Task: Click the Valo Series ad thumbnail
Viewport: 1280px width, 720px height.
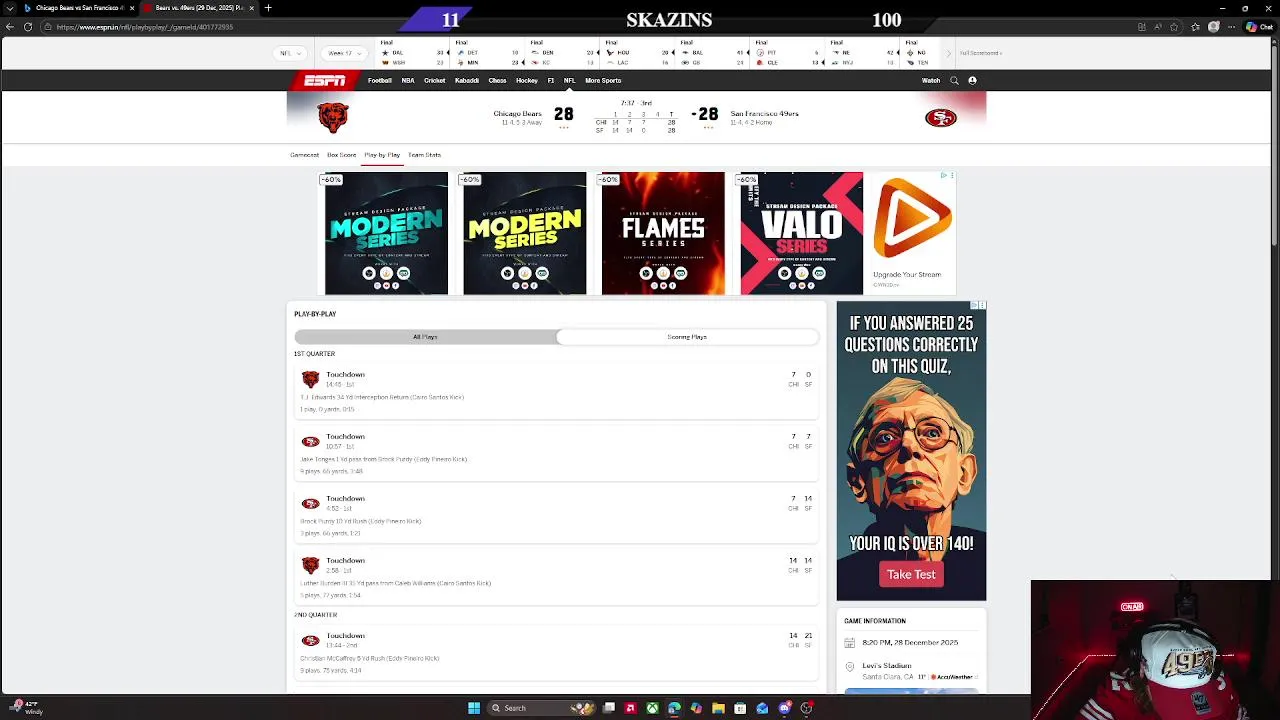Action: click(x=801, y=233)
